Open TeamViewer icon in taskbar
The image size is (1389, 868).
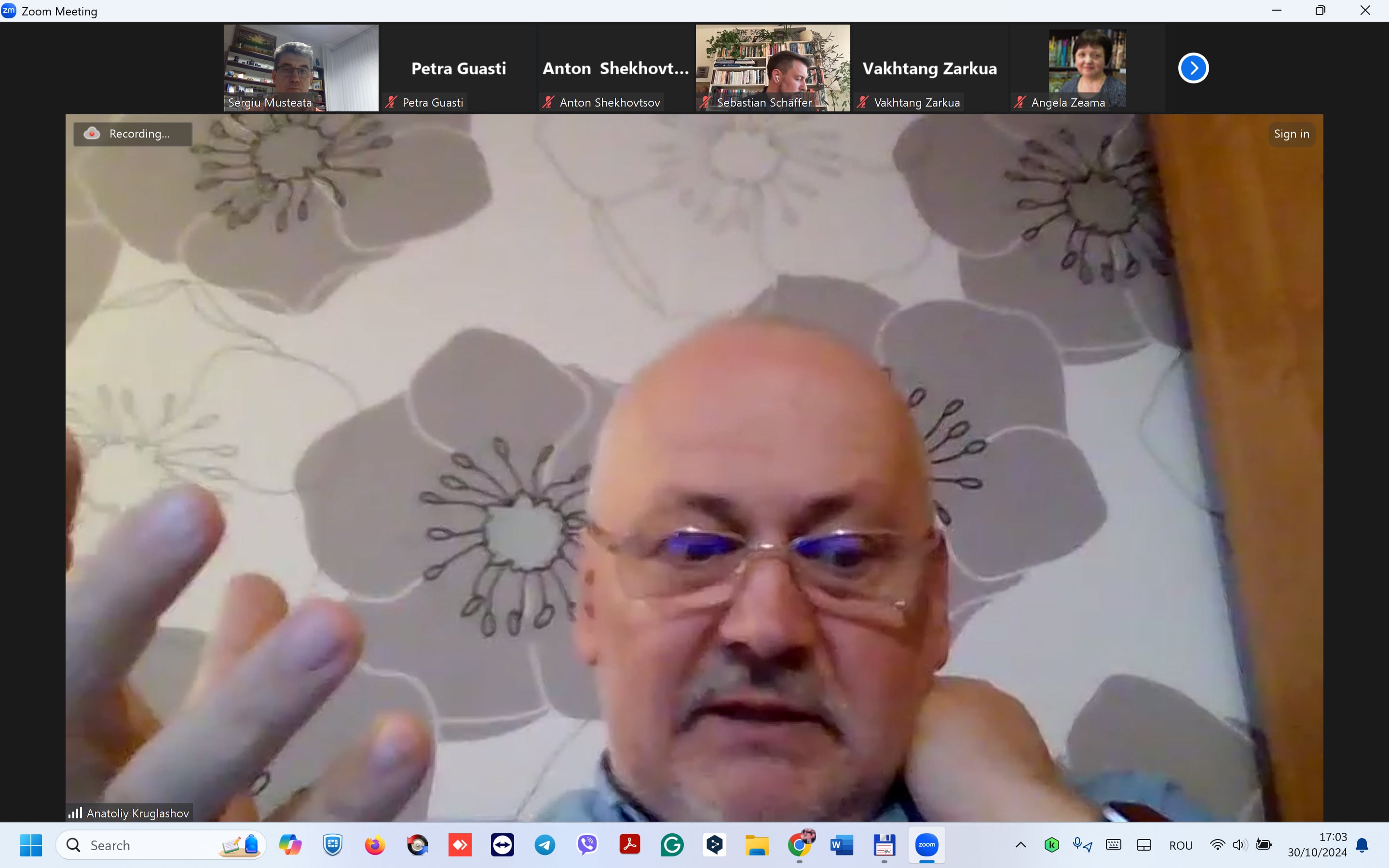502,844
